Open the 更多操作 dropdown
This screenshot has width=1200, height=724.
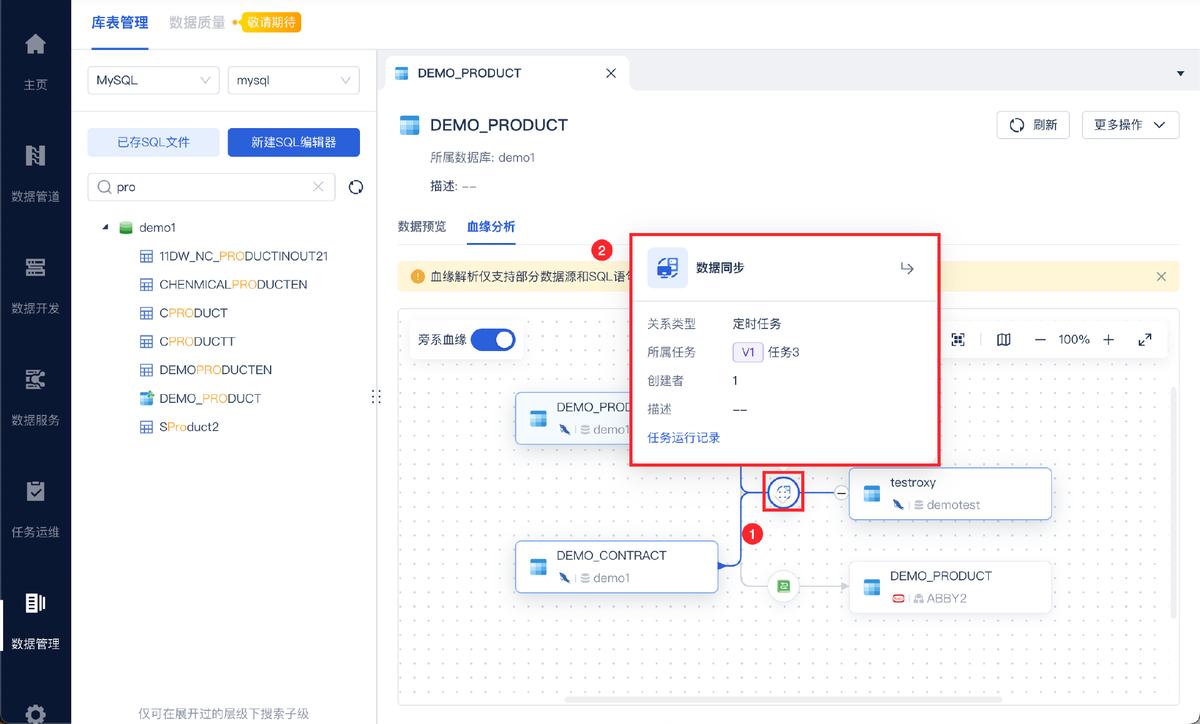(1130, 125)
